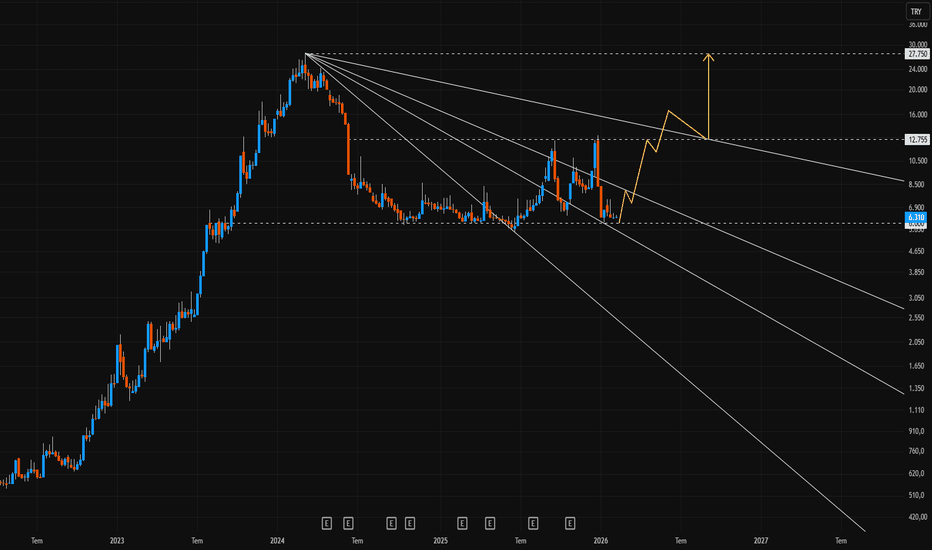Select the 27.750 price level label
The height and width of the screenshot is (550, 932).
917,54
